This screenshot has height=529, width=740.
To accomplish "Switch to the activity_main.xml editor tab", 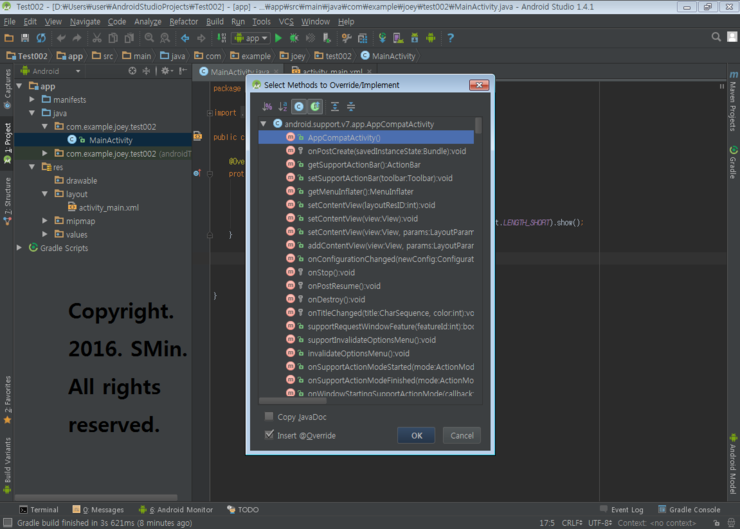I will coord(332,71).
